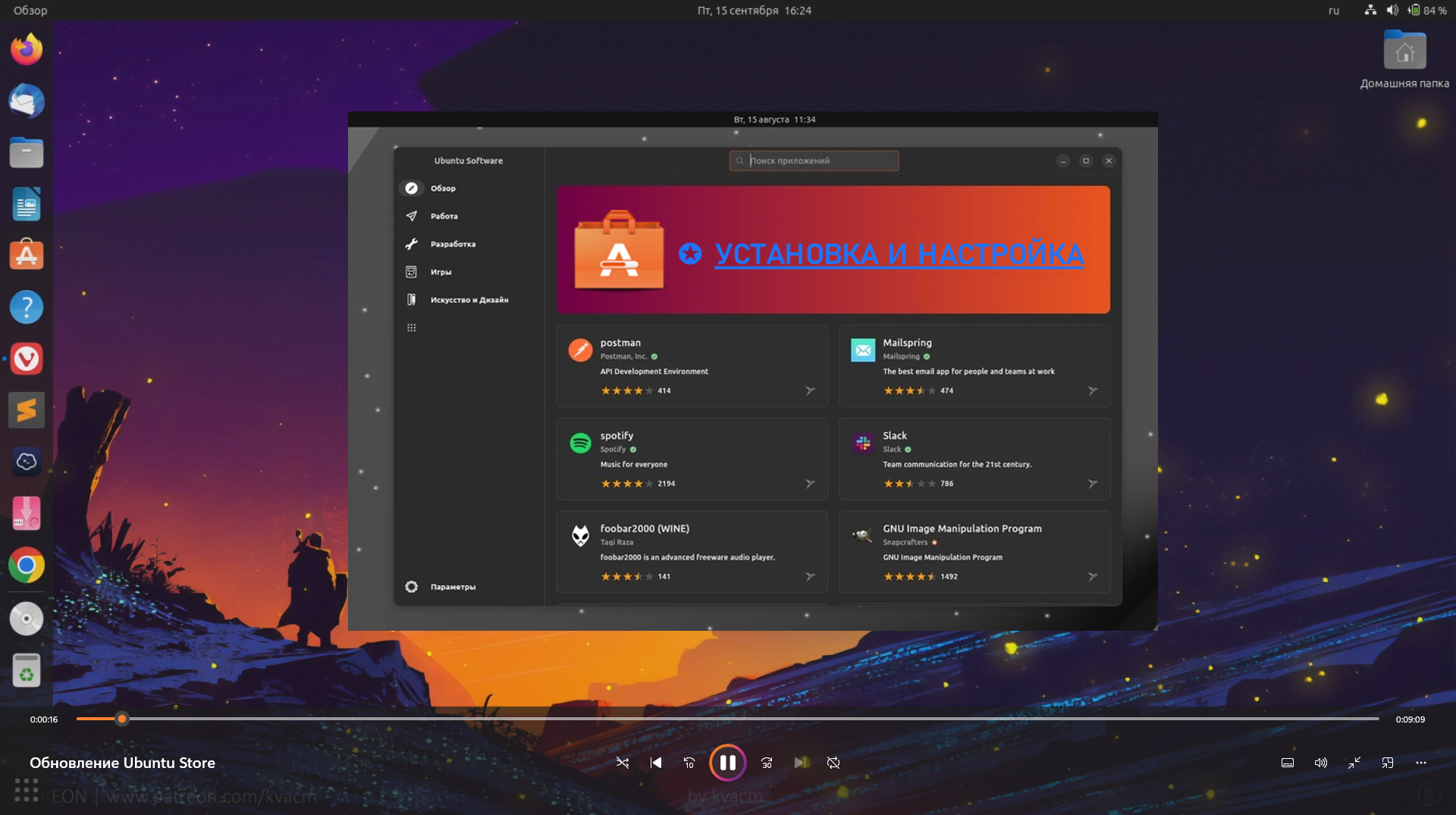Open the Files manager in the dock
Screen dimensions: 1456x815
(x=27, y=152)
